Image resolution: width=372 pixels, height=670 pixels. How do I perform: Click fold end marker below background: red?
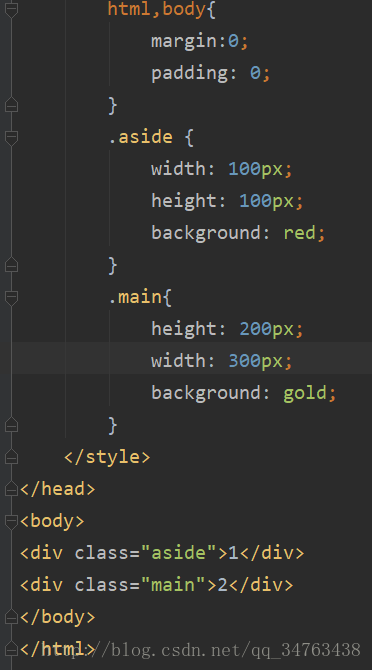tap(12, 265)
